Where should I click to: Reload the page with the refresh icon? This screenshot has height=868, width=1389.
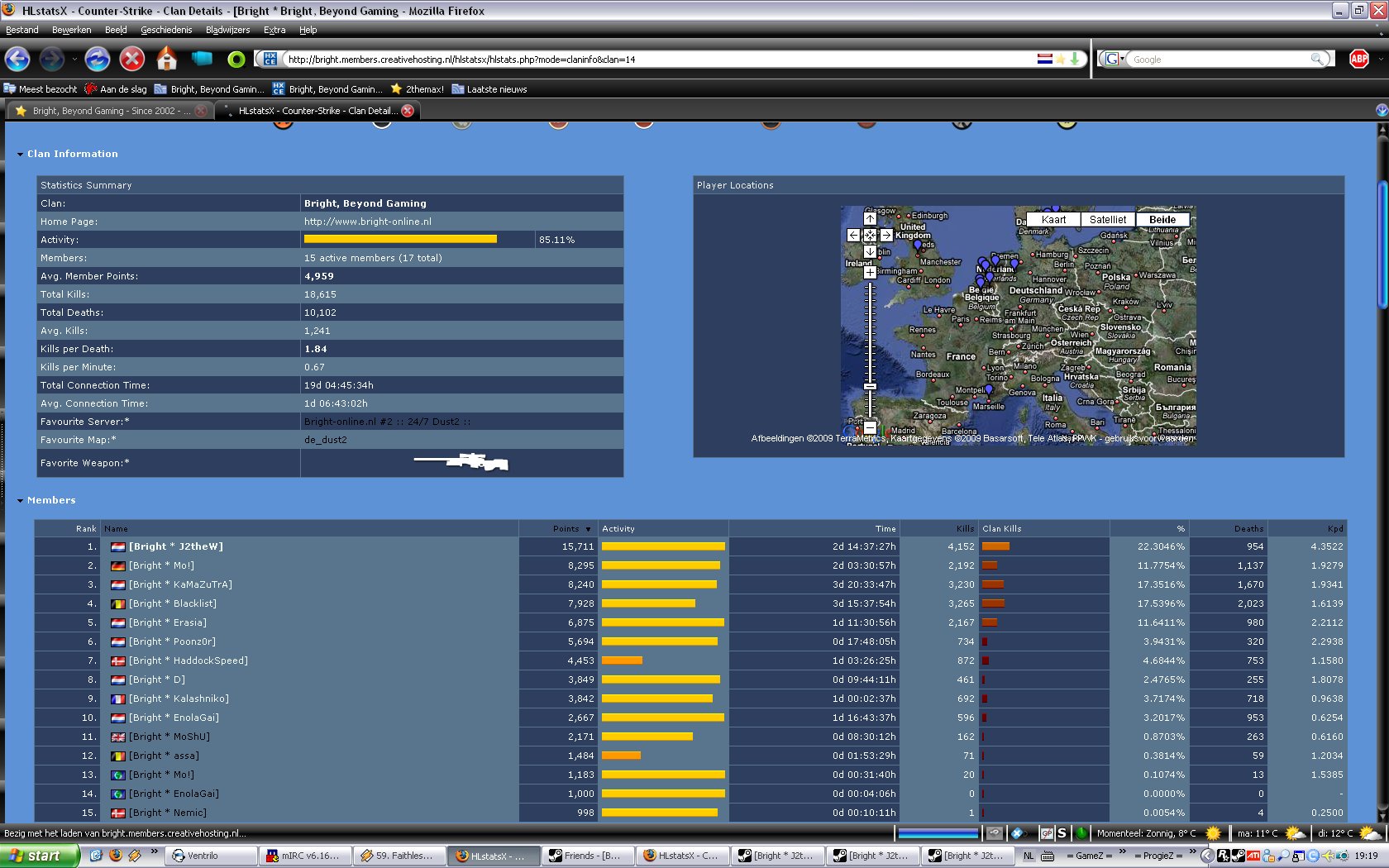coord(97,60)
